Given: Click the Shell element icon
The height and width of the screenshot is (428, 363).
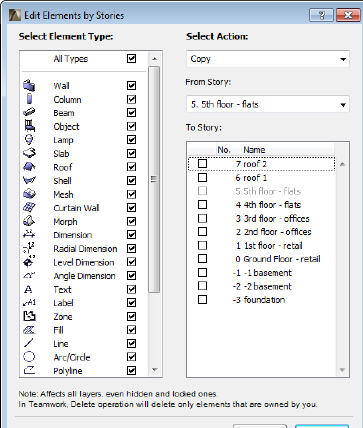Looking at the screenshot, I should 29,180.
